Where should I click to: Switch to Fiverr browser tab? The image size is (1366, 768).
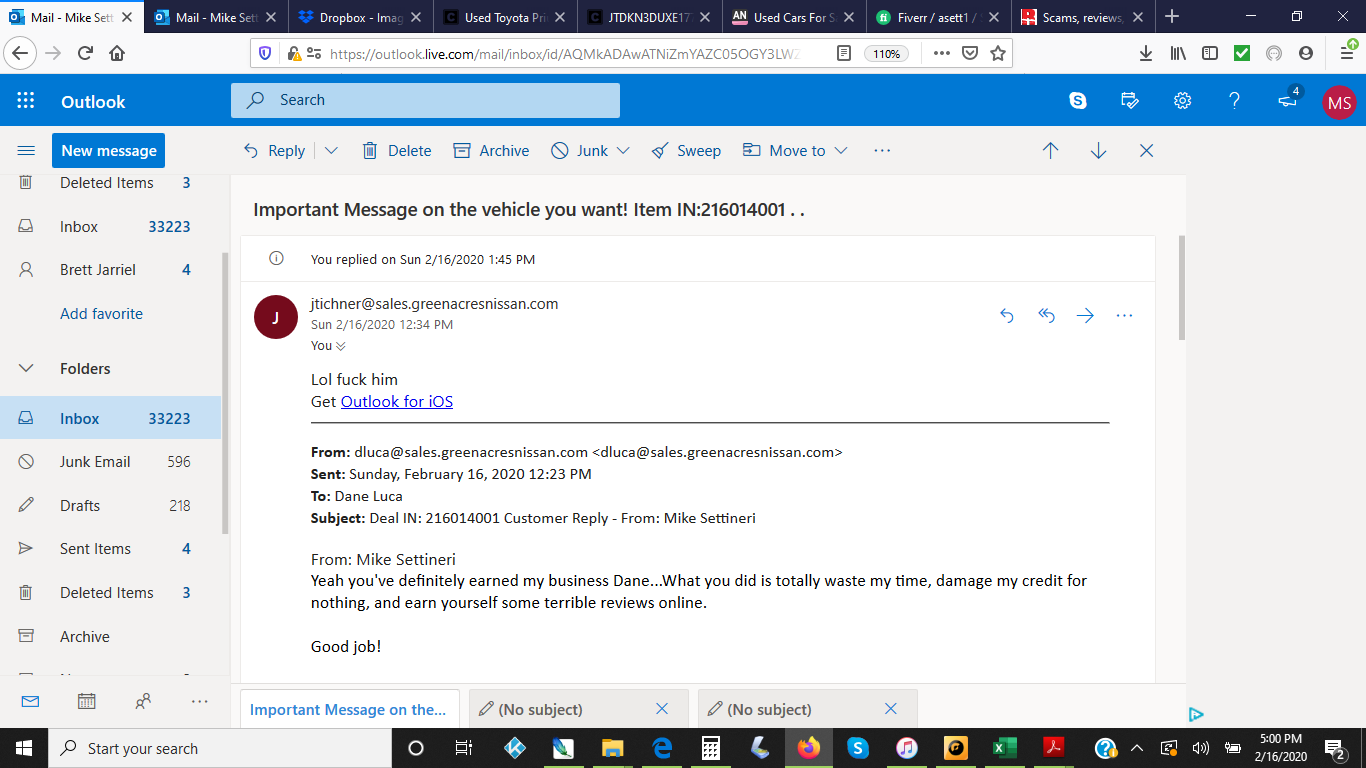pyautogui.click(x=938, y=17)
